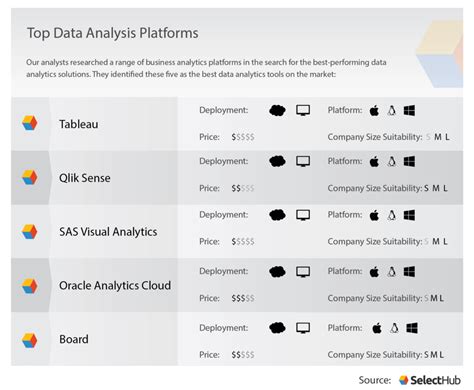Select Oracle Analytics Cloud name
The image size is (474, 390).
[115, 286]
